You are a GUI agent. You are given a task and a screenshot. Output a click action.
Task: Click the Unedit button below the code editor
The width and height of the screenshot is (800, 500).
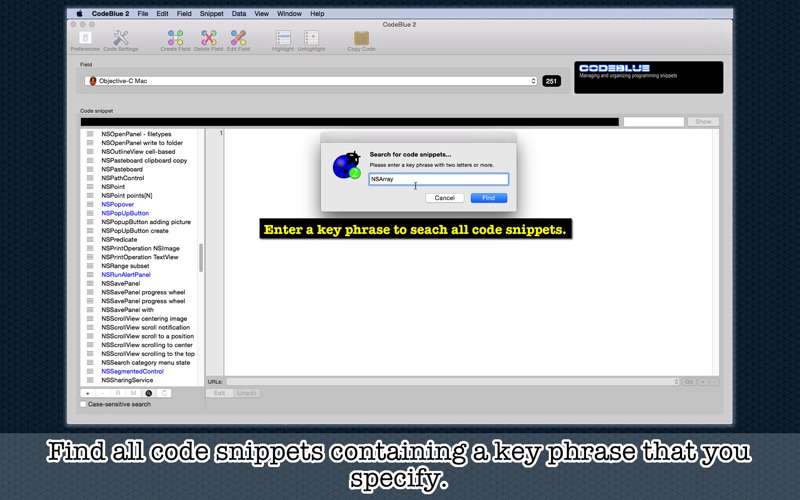[x=247, y=393]
